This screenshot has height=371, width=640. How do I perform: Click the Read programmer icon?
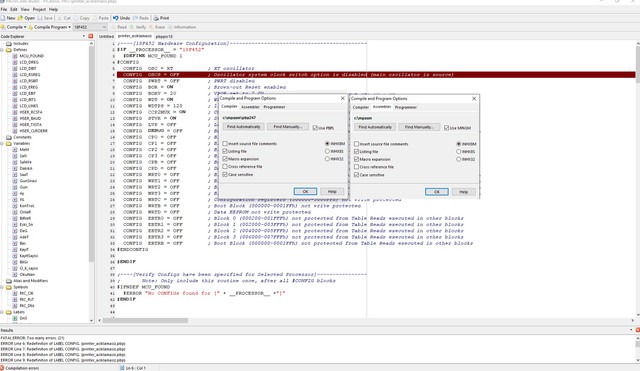(114, 27)
